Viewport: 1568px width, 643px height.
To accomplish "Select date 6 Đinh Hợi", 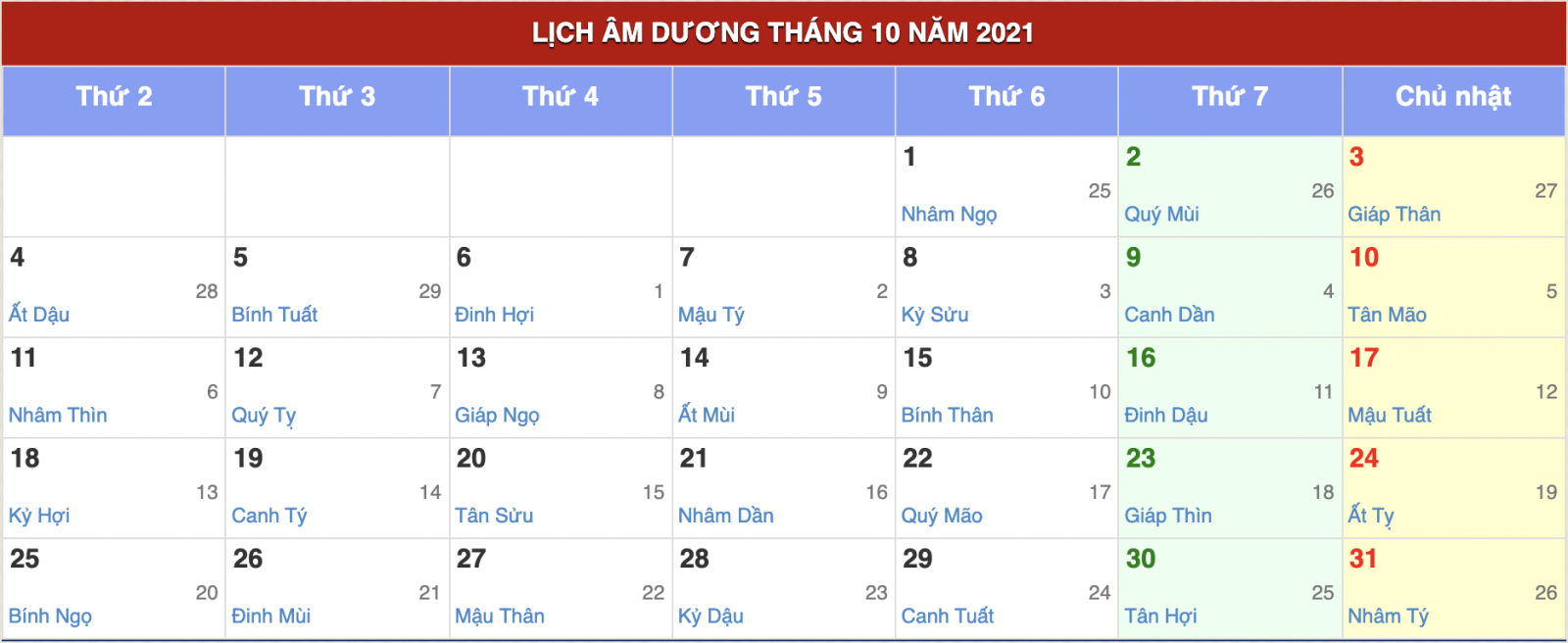I will [561, 287].
